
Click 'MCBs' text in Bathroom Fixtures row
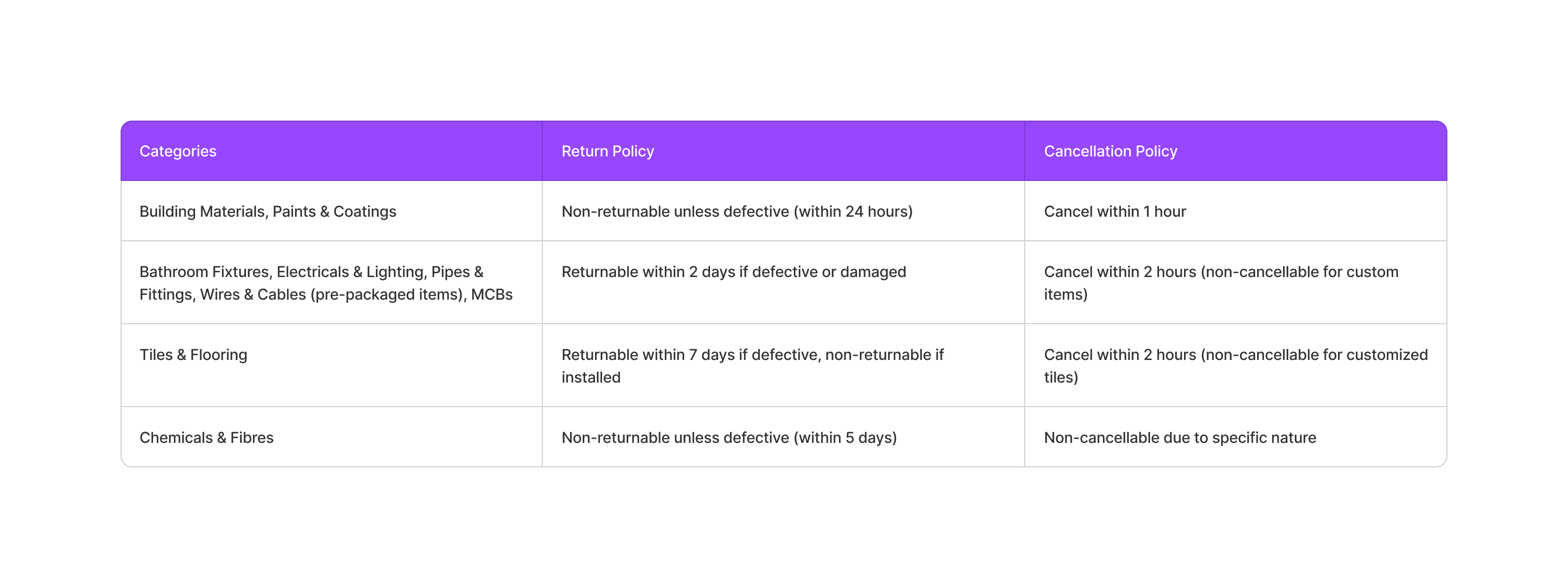491,294
